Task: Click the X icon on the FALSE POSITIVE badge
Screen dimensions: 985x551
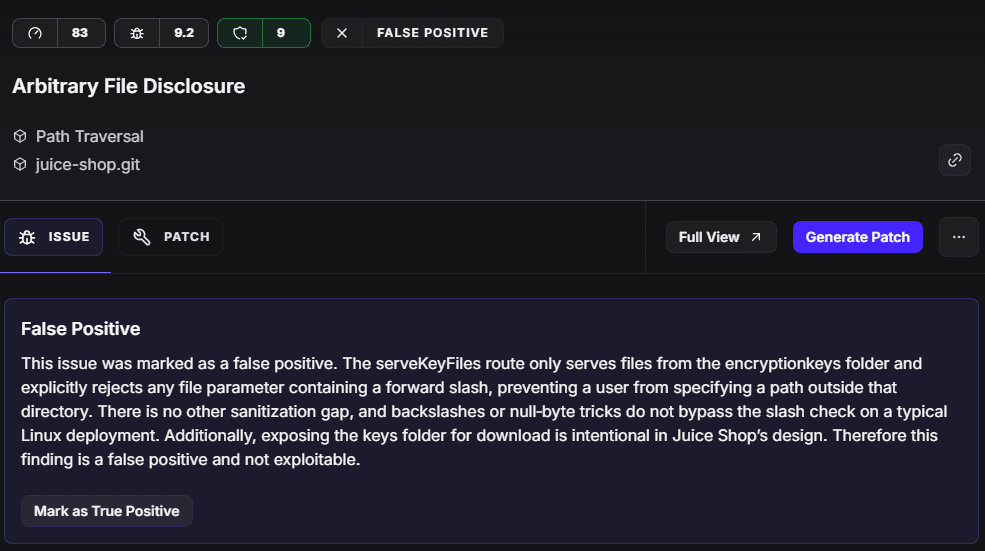Action: coord(342,33)
